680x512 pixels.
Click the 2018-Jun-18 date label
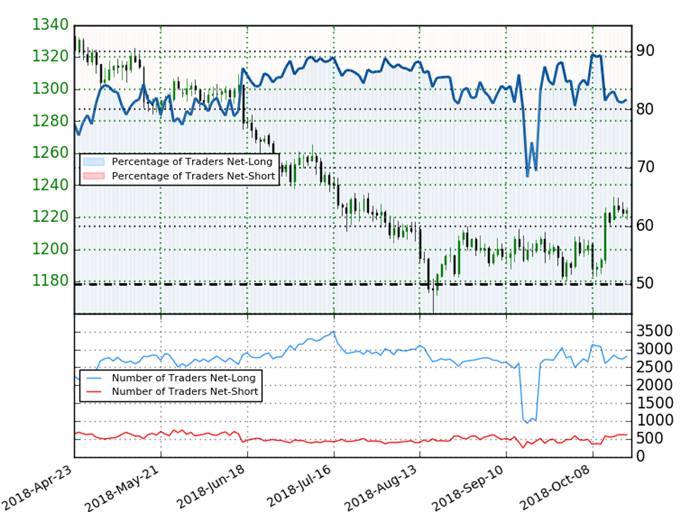click(x=211, y=487)
